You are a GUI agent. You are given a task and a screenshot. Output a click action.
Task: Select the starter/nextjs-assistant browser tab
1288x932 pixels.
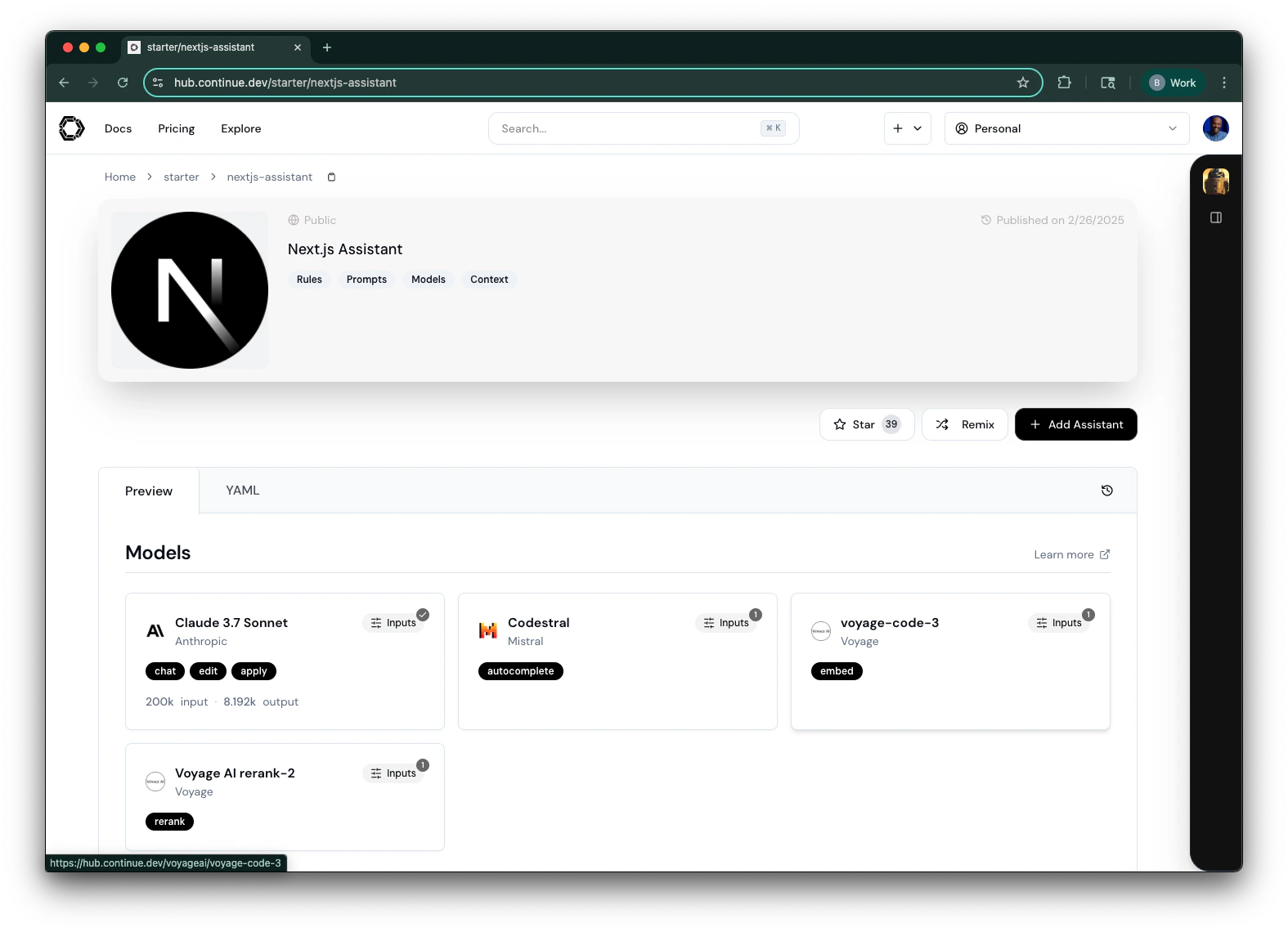click(x=216, y=47)
